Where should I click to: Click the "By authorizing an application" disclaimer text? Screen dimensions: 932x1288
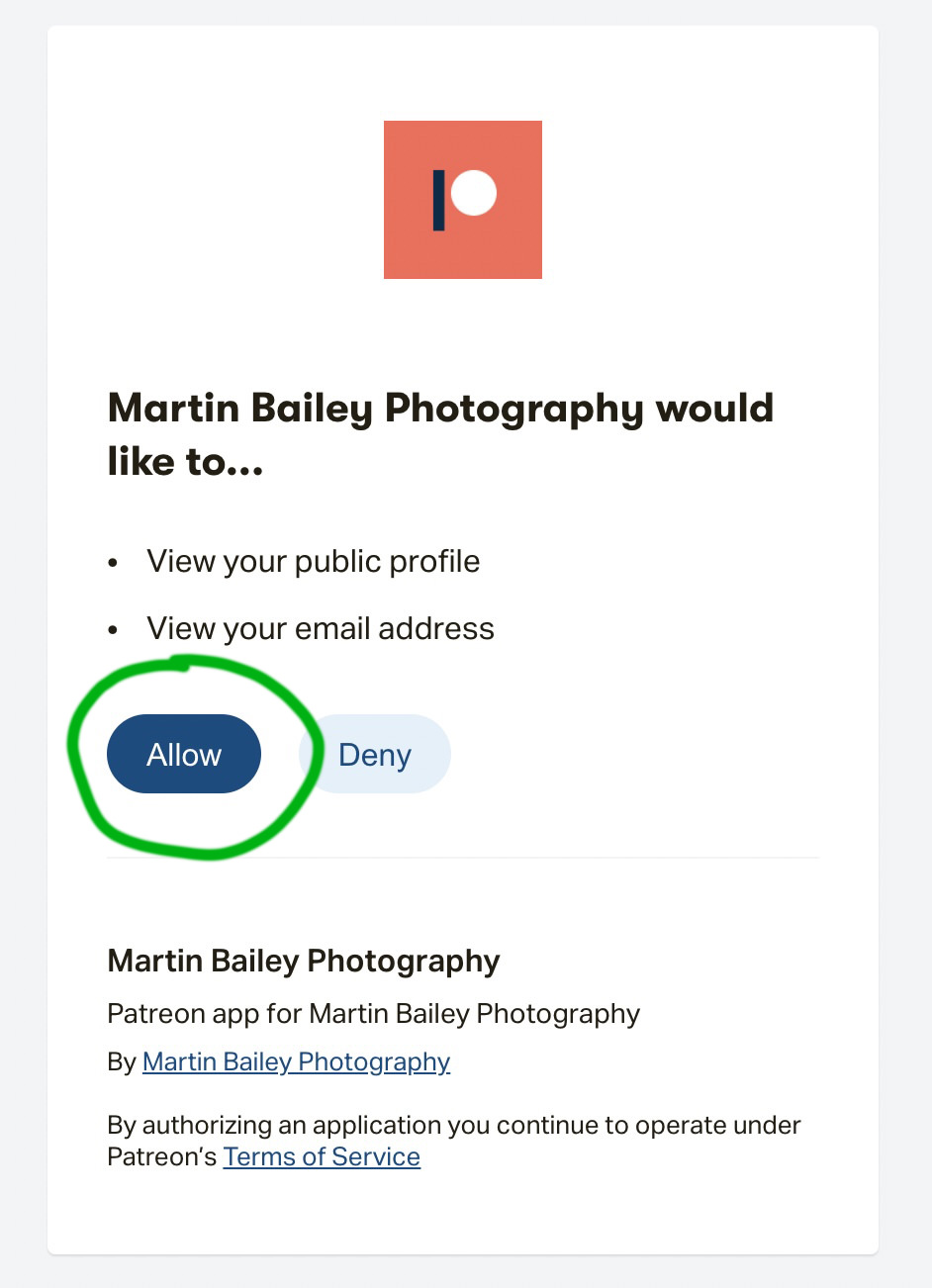pos(453,1126)
